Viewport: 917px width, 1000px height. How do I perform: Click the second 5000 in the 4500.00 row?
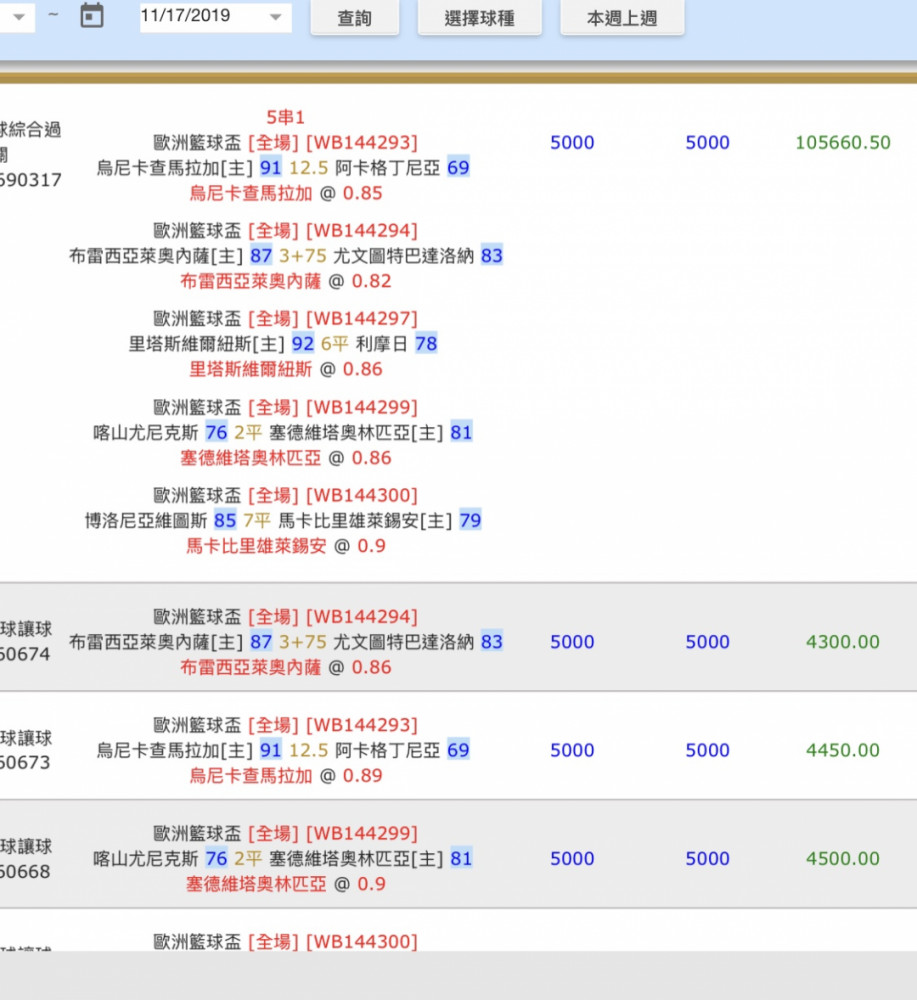[x=707, y=858]
